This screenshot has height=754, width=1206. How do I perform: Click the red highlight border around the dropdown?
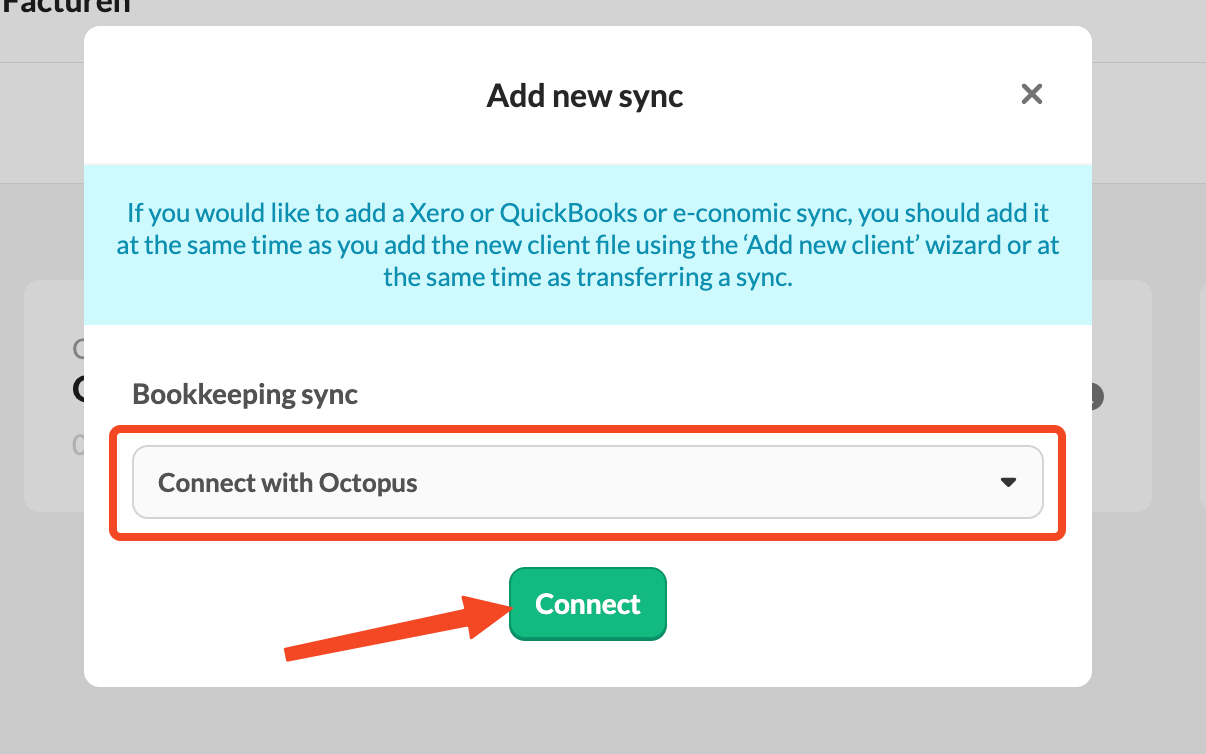(588, 428)
